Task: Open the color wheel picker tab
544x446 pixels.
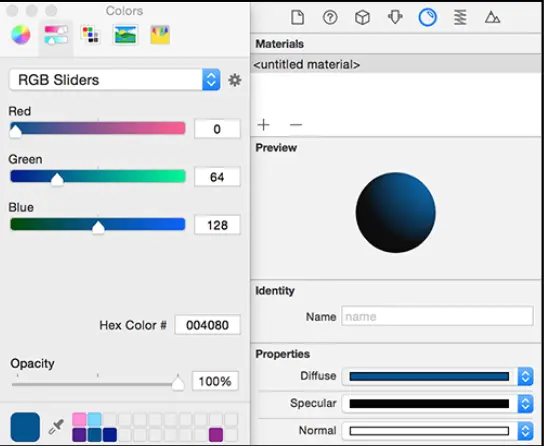Action: pyautogui.click(x=21, y=35)
